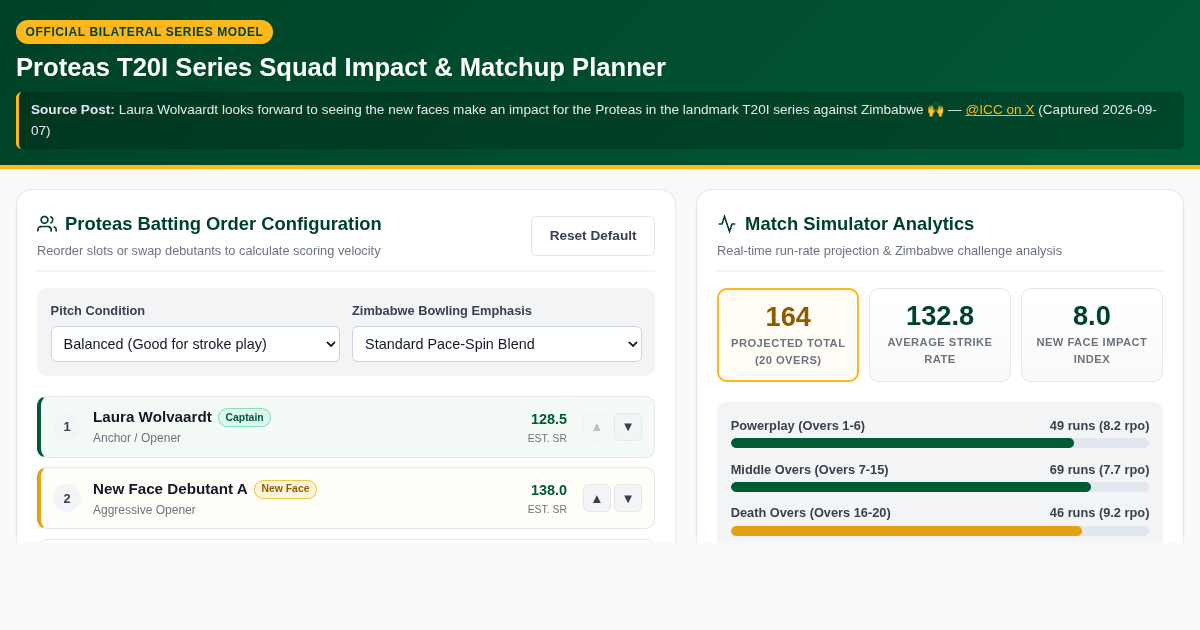This screenshot has width=1200, height=630.
Task: Click the Proteas T20I Series page title
Action: click(x=341, y=67)
